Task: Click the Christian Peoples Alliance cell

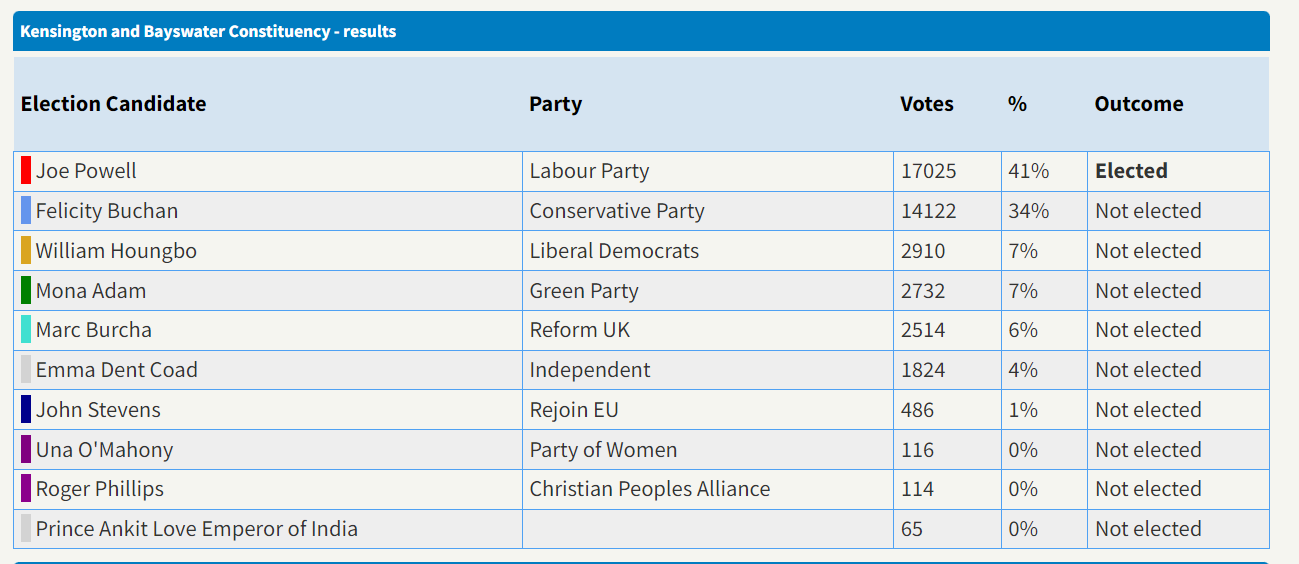Action: 649,489
